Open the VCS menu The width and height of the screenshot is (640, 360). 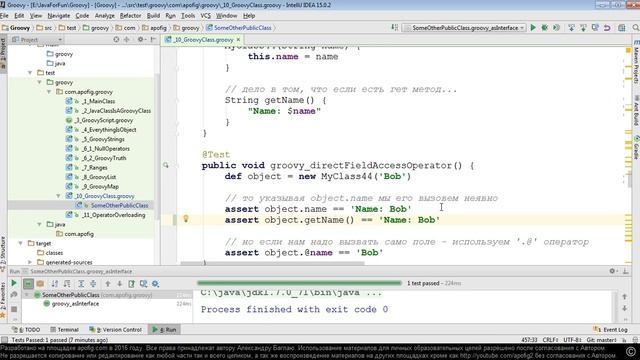coord(206,16)
